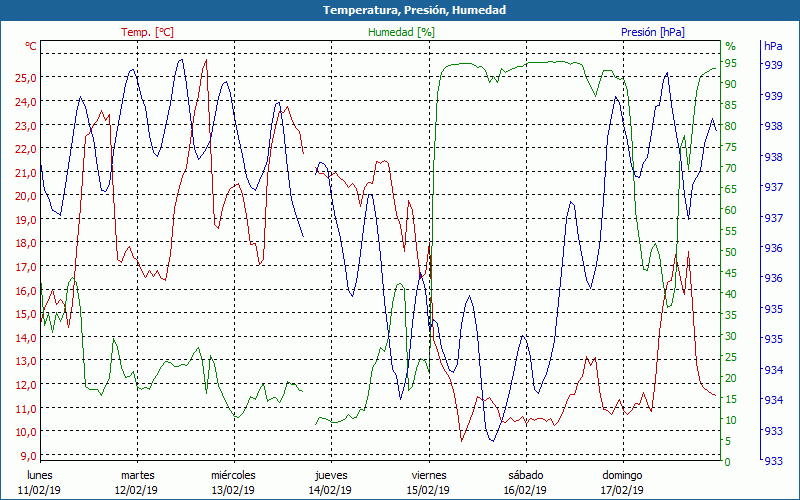Click the date 11/02/19
This screenshot has width=800, height=500.
(39, 490)
